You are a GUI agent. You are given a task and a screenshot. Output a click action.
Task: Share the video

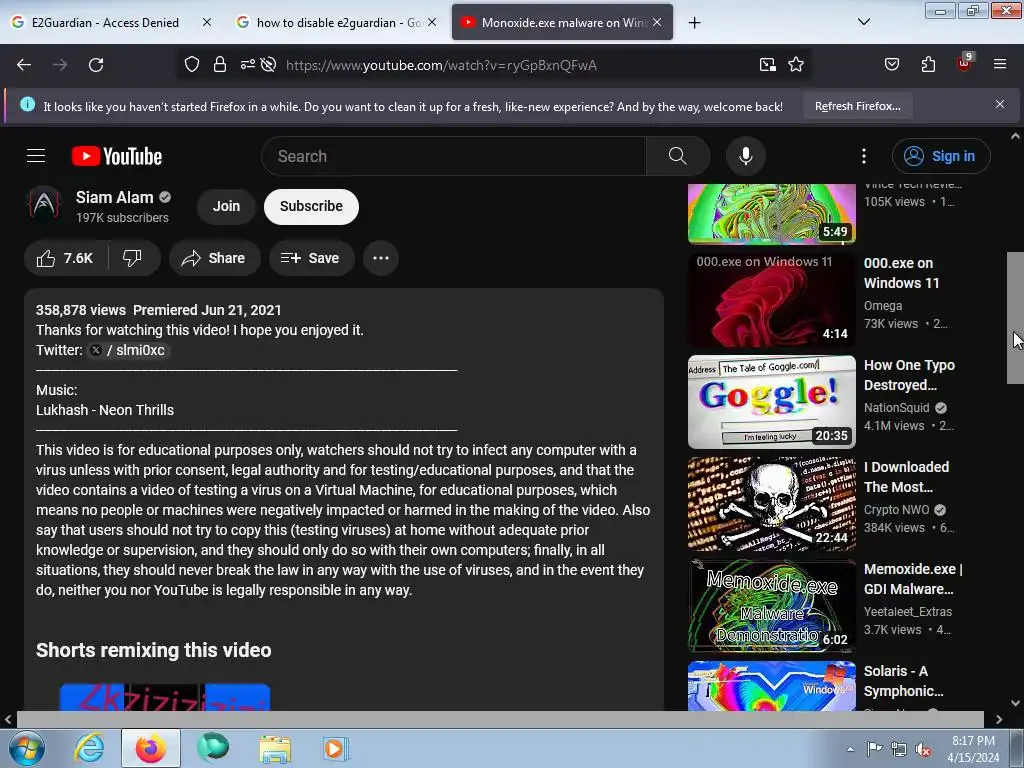click(x=214, y=259)
